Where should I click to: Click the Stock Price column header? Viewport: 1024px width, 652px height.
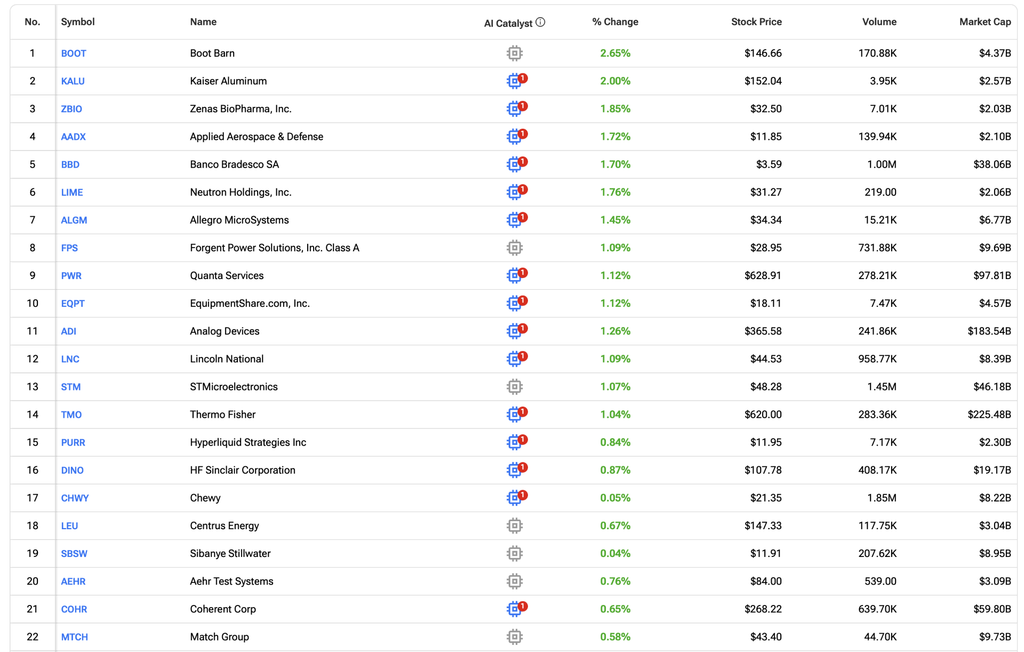[756, 22]
